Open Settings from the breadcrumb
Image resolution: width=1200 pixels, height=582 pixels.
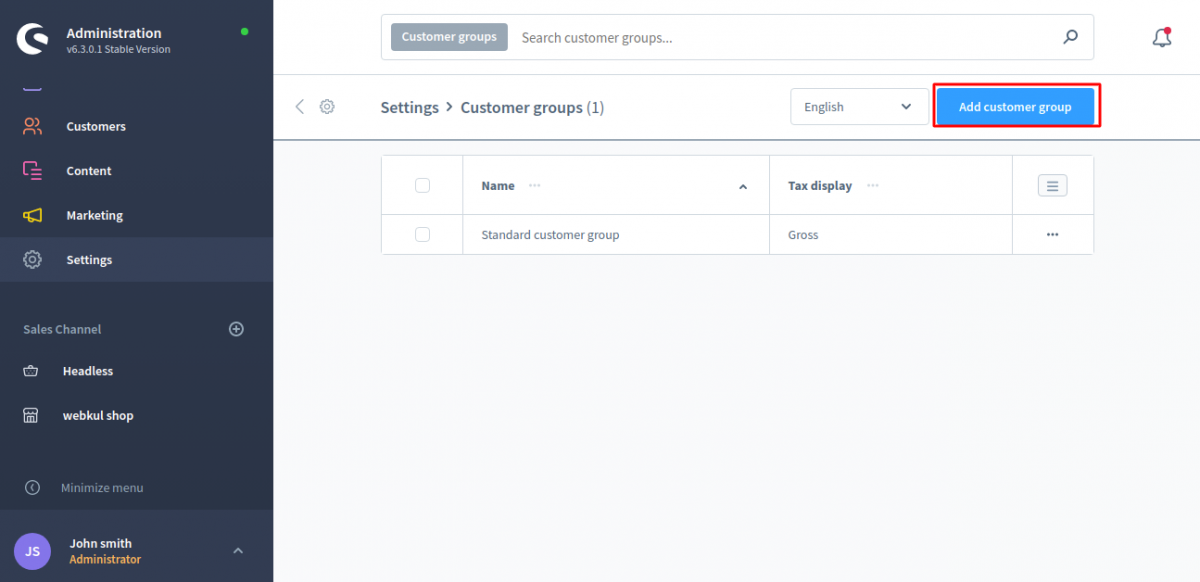[409, 106]
